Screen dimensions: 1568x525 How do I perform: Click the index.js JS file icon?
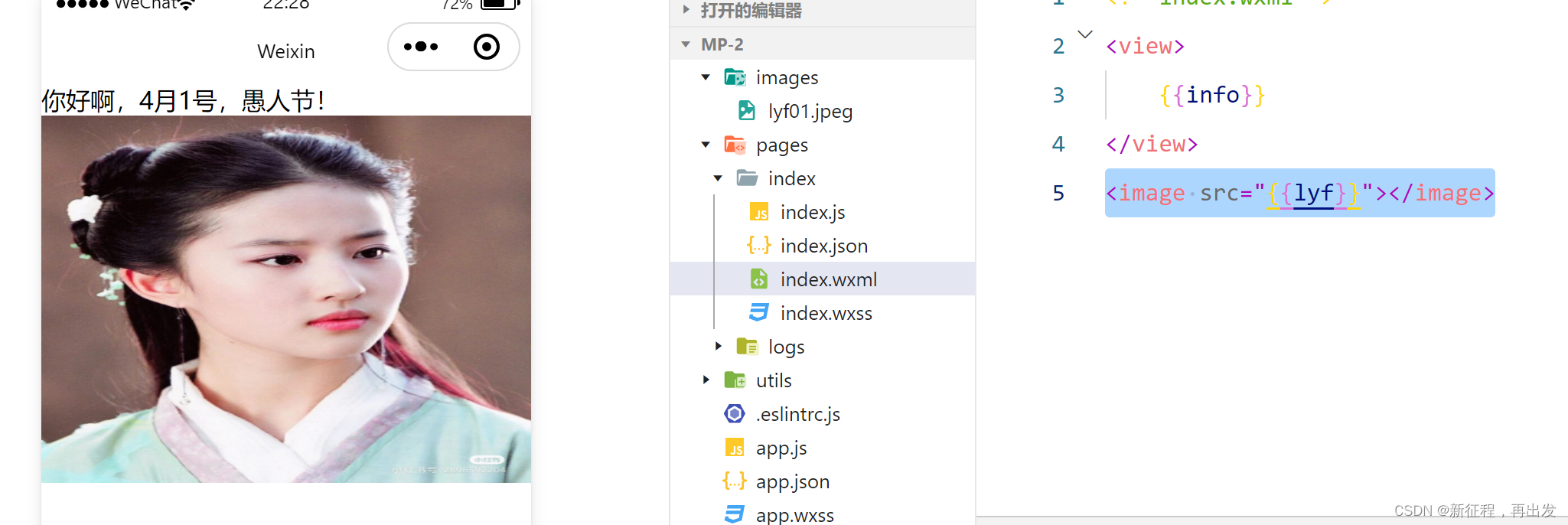(759, 212)
